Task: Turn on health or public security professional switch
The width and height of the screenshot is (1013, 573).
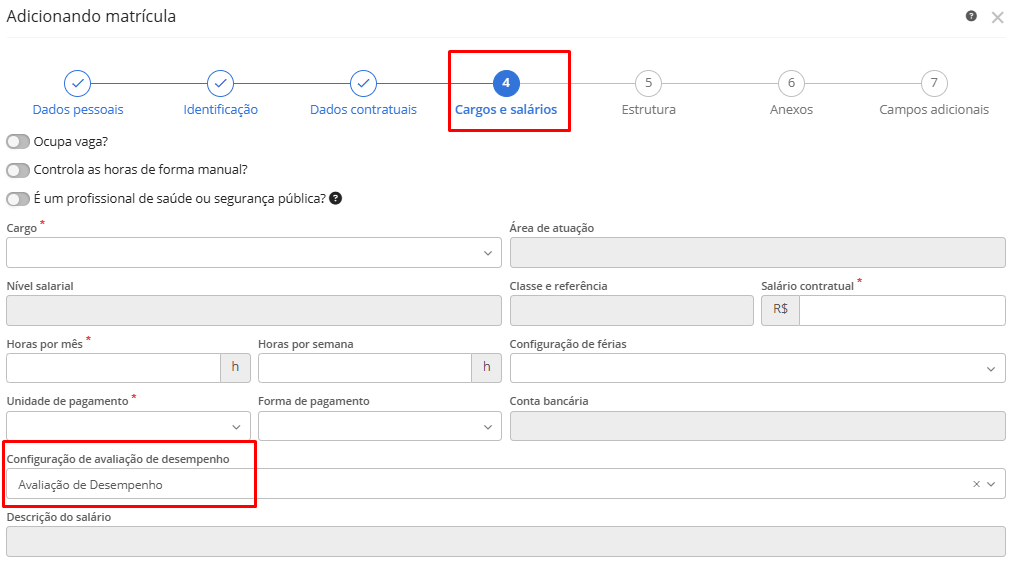Action: click(x=18, y=199)
